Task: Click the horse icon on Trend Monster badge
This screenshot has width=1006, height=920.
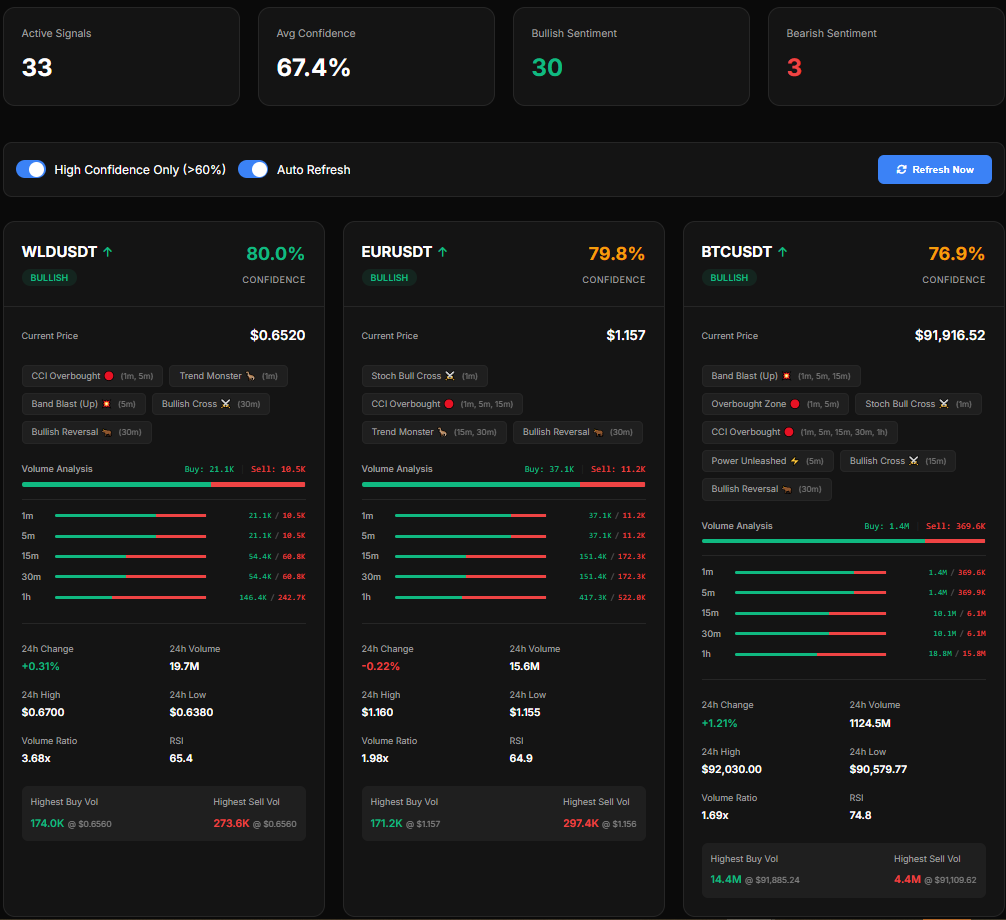Action: (x=250, y=374)
